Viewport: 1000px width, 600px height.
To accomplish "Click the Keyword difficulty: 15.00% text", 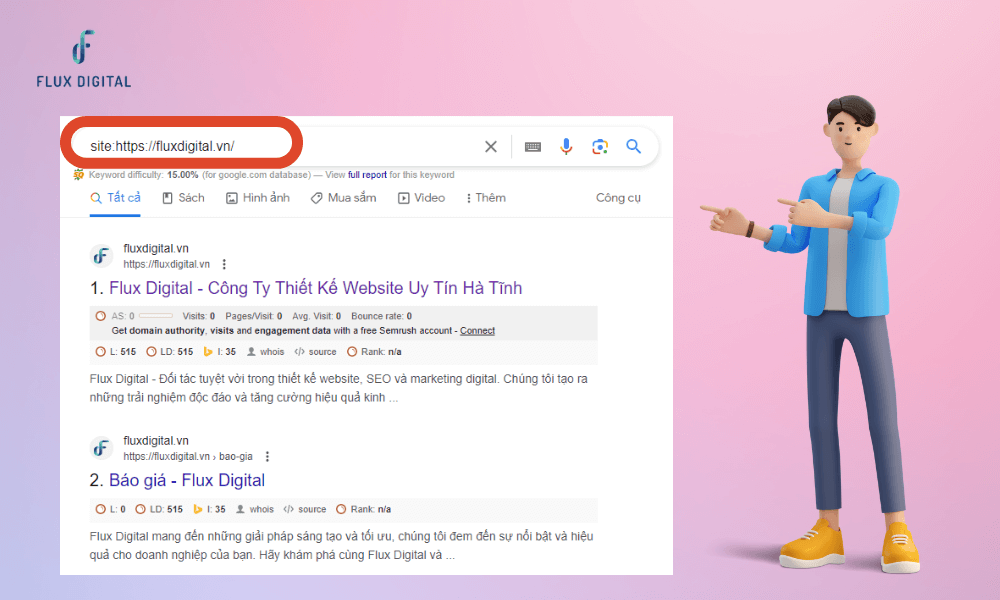I will 143,175.
